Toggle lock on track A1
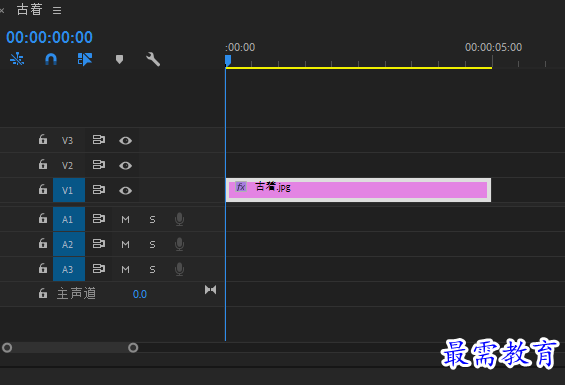Viewport: 565px width, 385px height. (x=43, y=218)
